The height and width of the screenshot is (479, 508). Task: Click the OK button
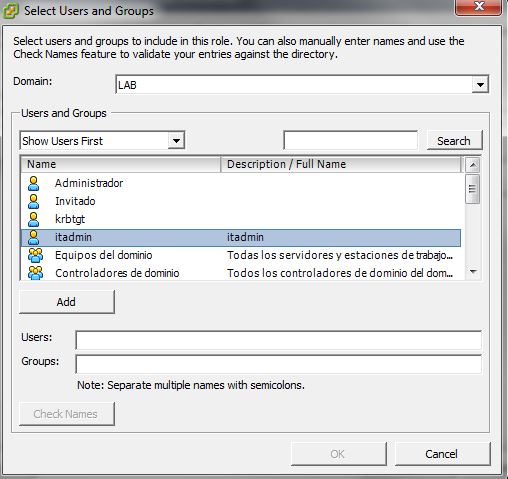point(339,454)
